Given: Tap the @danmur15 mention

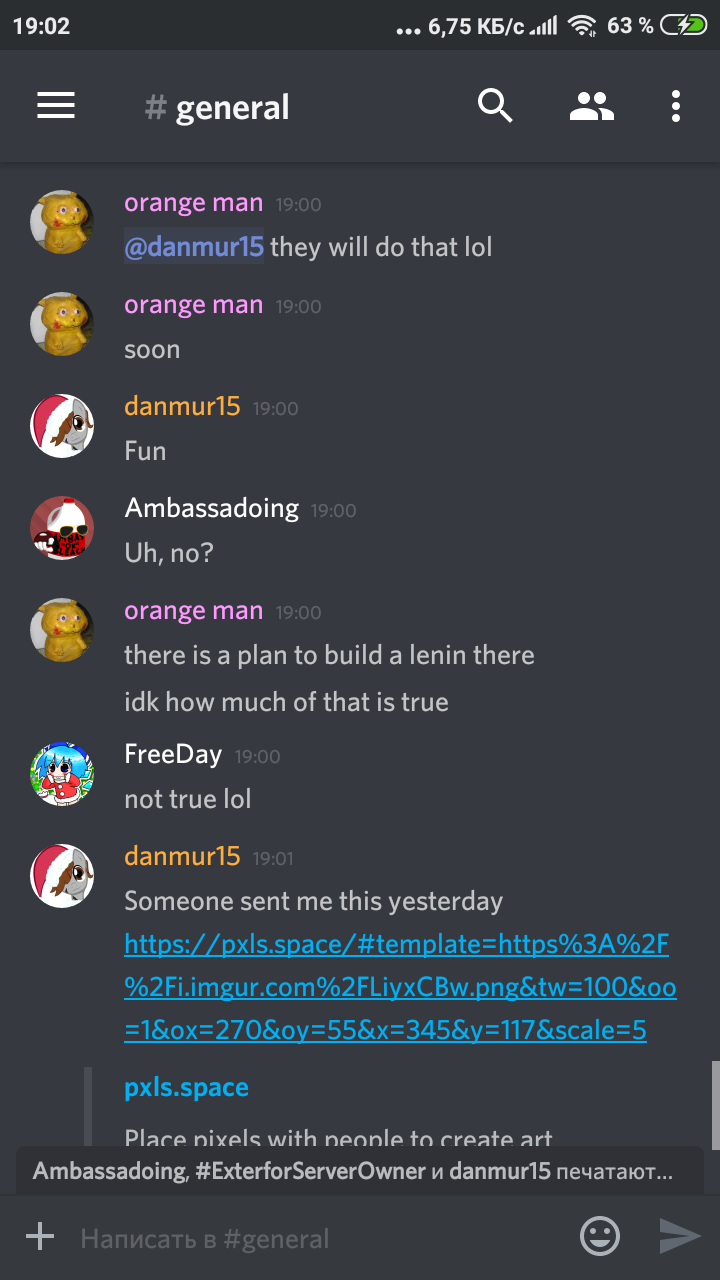Looking at the screenshot, I should point(194,246).
